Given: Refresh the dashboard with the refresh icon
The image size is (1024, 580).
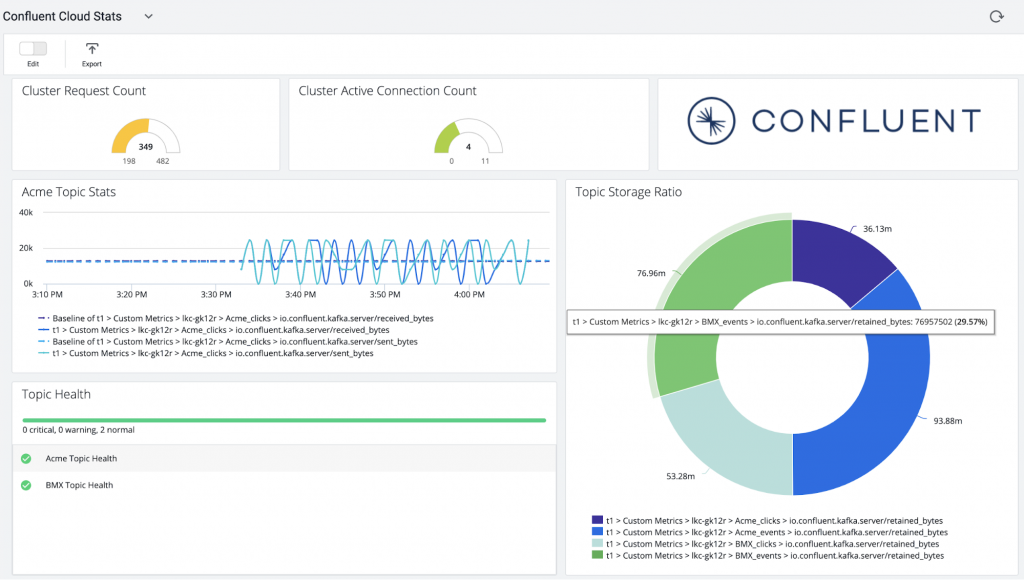Looking at the screenshot, I should 995,16.
